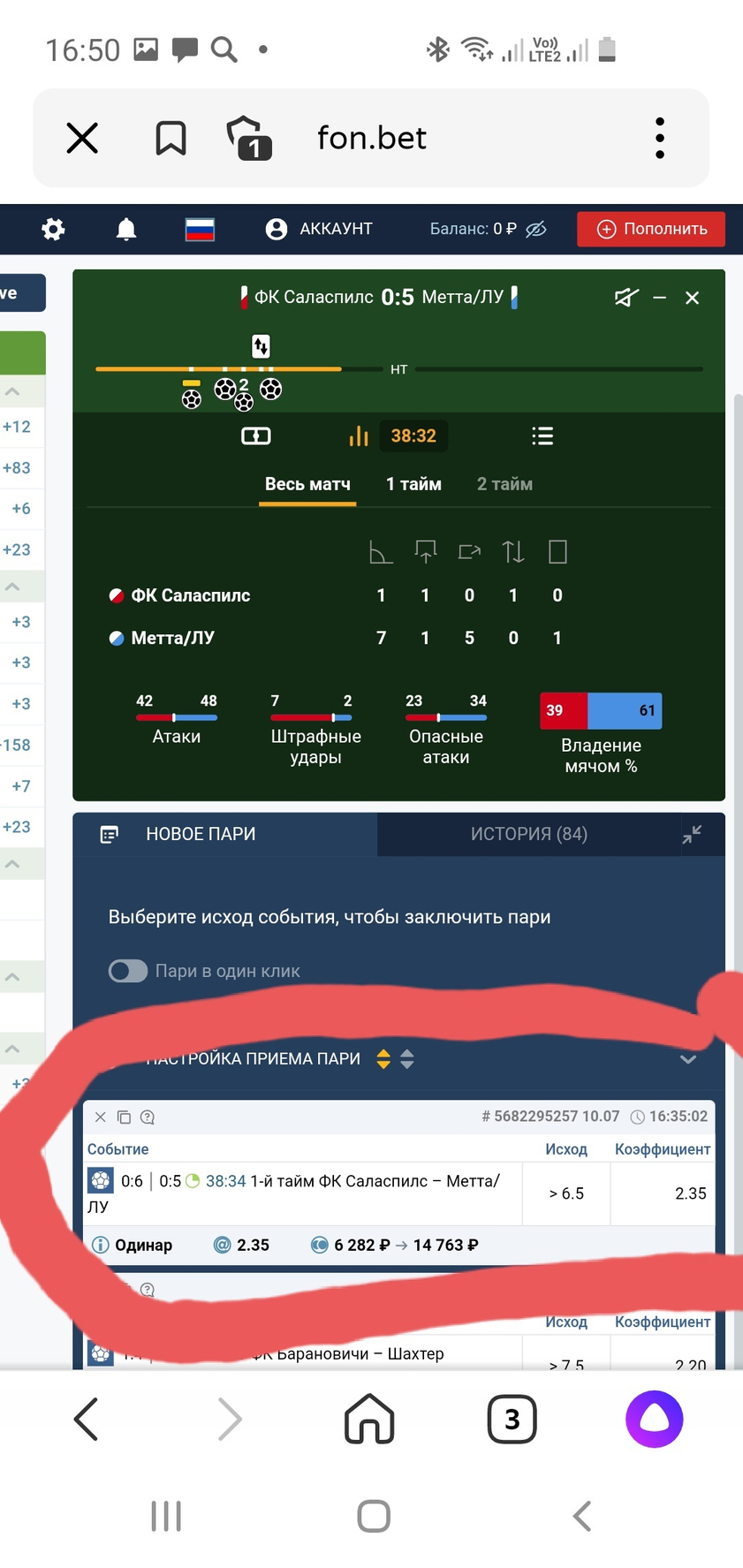Viewport: 743px width, 1568px height.
Task: Click match timeline swap marker
Action: (261, 345)
